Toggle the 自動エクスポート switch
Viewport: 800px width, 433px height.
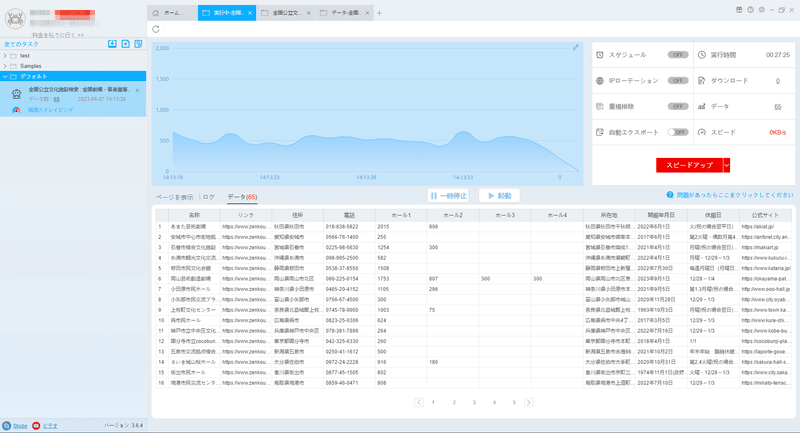coord(678,132)
